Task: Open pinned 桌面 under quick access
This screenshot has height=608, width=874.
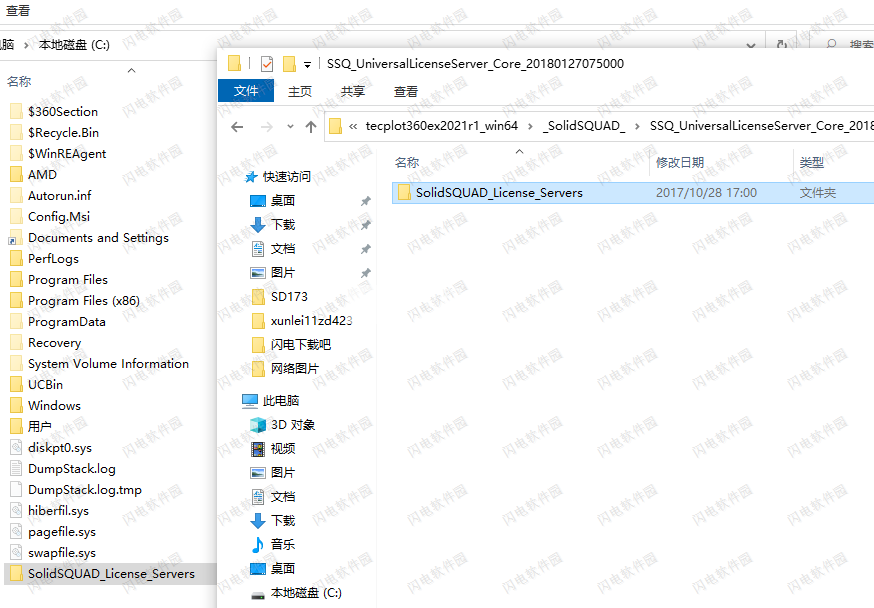Action: [x=273, y=201]
